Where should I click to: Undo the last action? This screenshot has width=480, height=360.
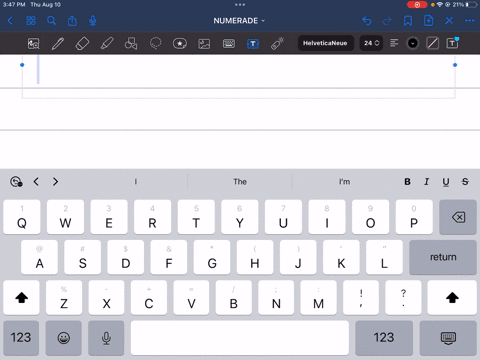[x=367, y=21]
